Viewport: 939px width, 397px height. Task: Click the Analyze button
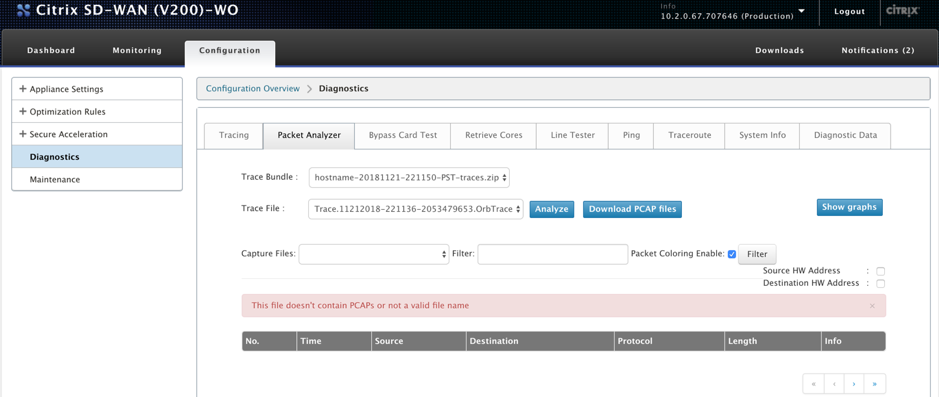point(552,209)
